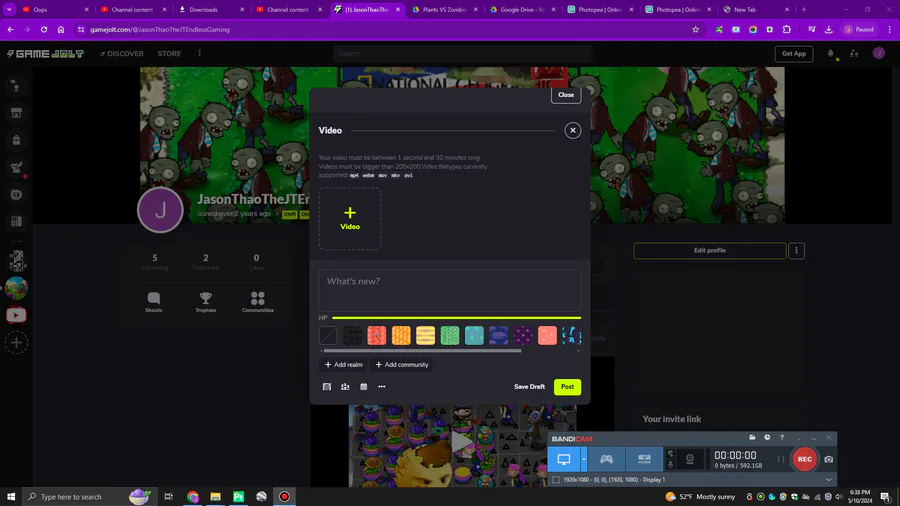Click the Get App button
Viewport: 900px width, 506px height.
click(794, 53)
